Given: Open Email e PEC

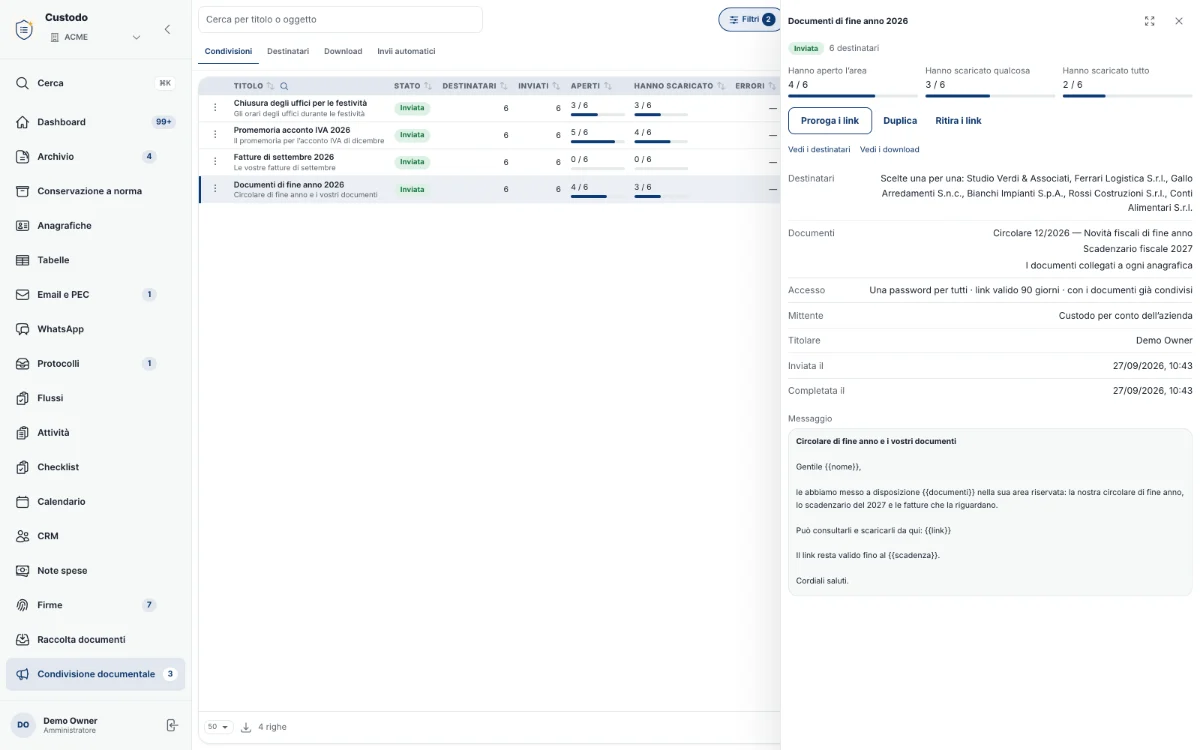Looking at the screenshot, I should click(95, 295).
